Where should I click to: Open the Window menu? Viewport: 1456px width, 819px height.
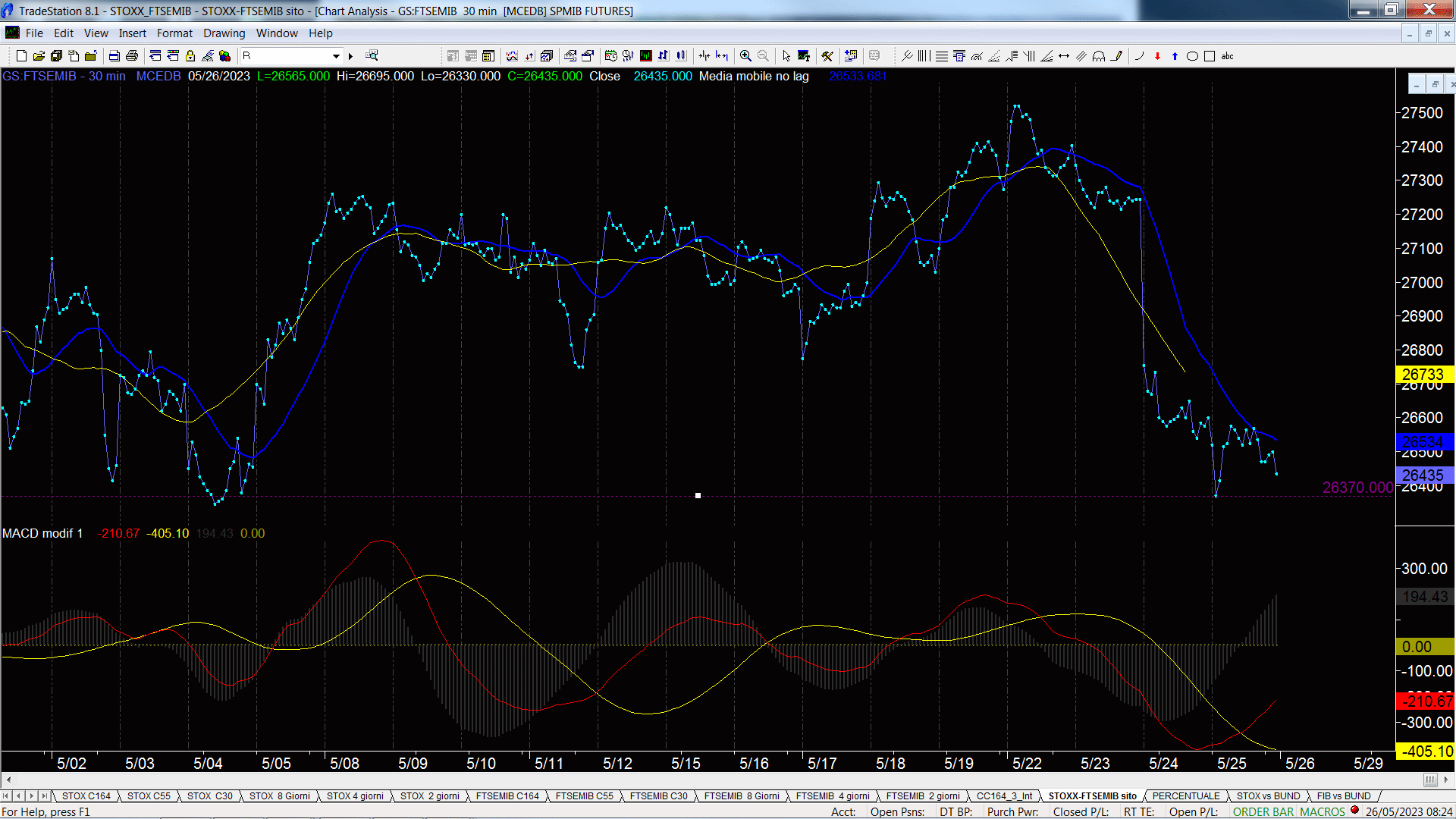point(277,33)
